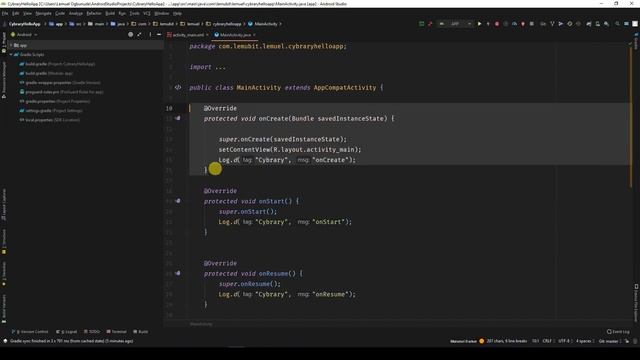The width and height of the screenshot is (640, 360).
Task: Open the Run menu
Action: coord(122,13)
